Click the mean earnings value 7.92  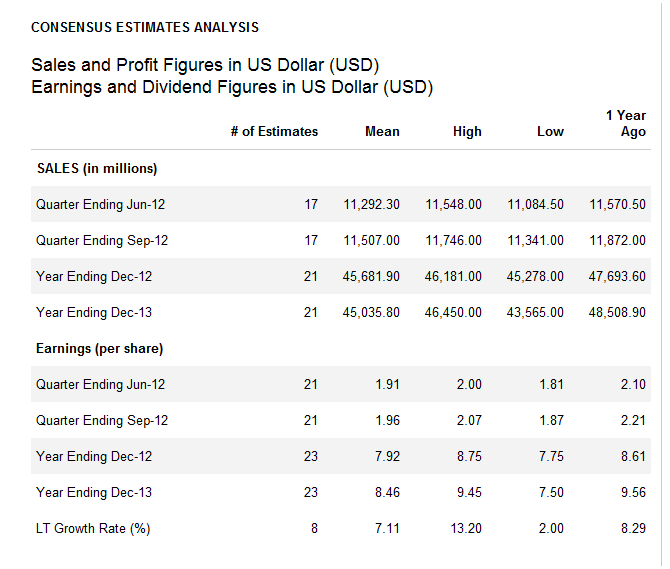tap(387, 456)
